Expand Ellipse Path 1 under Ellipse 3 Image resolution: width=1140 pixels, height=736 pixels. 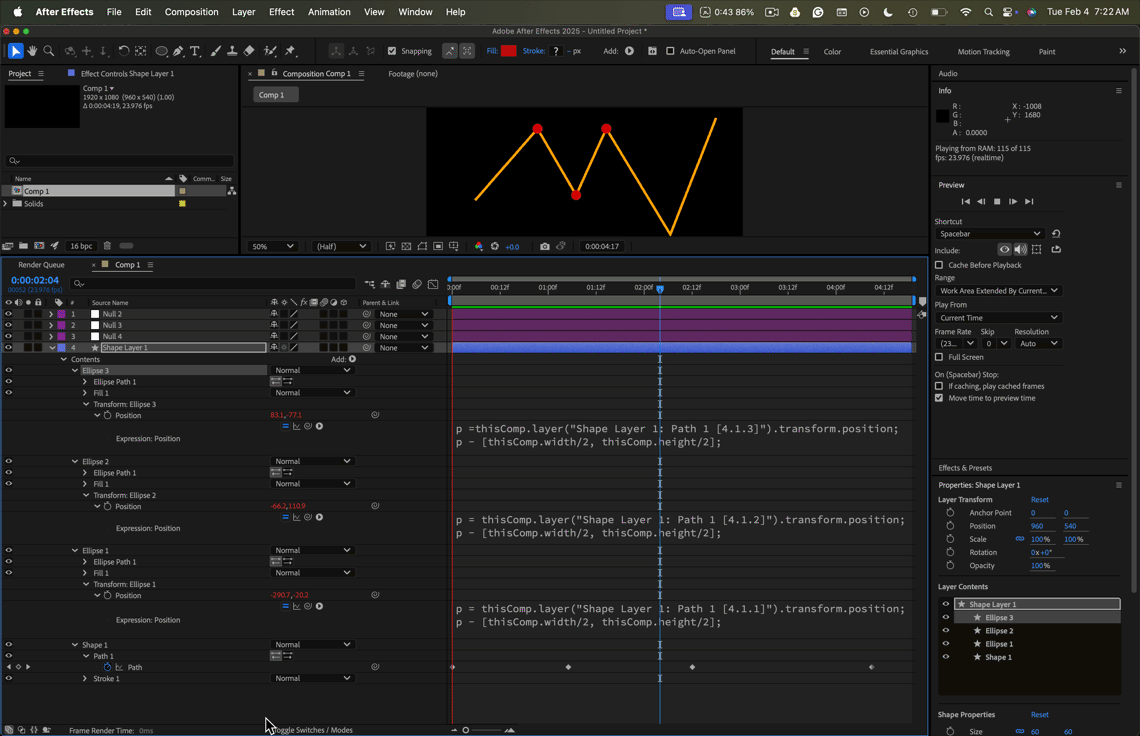coord(85,382)
